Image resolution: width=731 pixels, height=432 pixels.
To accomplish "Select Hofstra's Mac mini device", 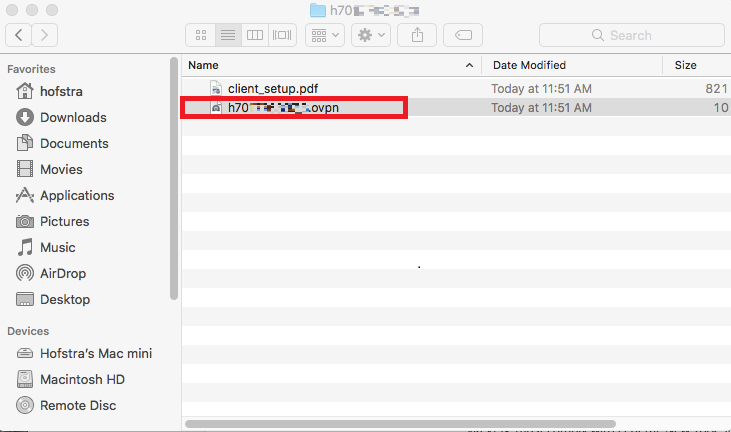I will coord(96,354).
